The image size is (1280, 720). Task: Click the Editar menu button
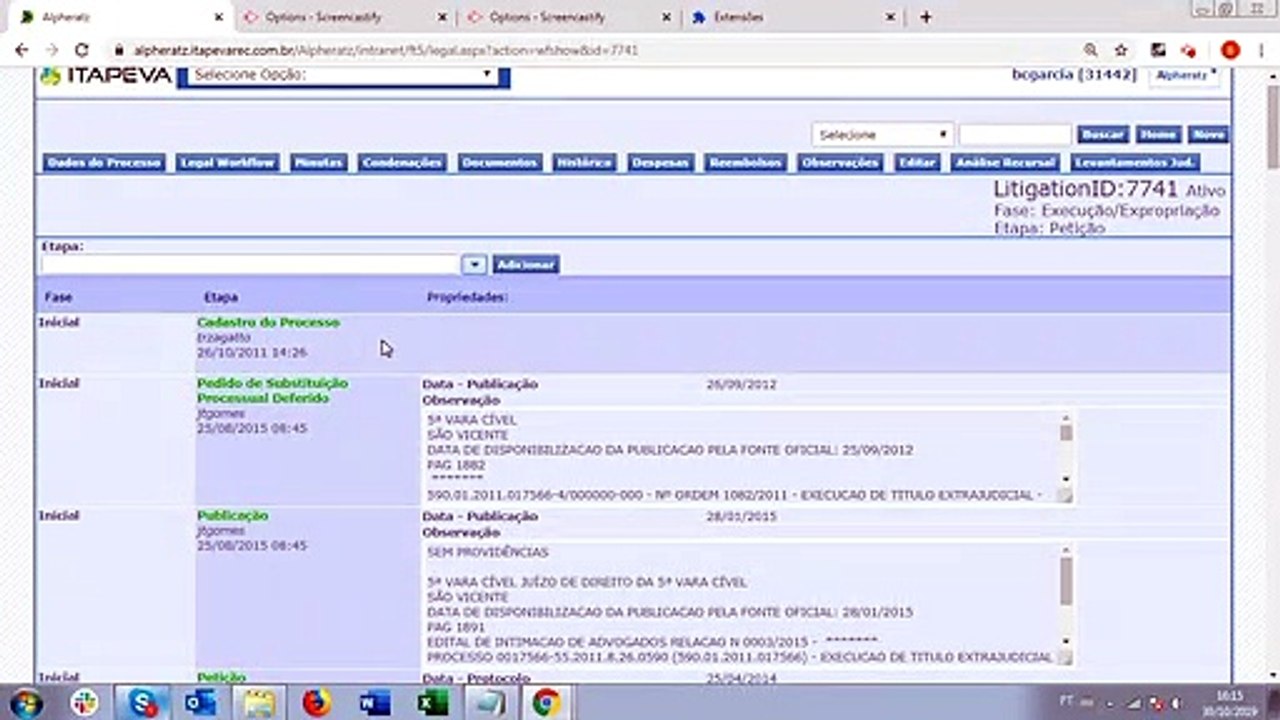pyautogui.click(x=917, y=162)
